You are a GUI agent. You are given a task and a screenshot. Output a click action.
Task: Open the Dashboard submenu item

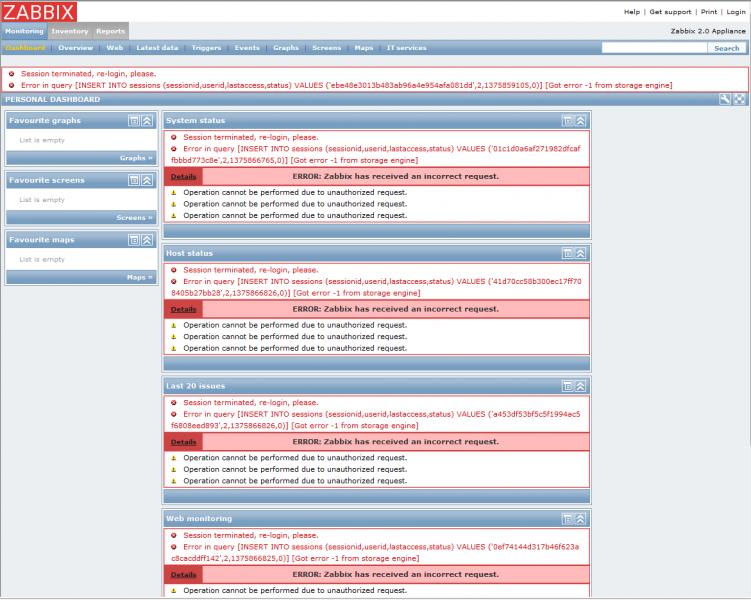coord(25,48)
